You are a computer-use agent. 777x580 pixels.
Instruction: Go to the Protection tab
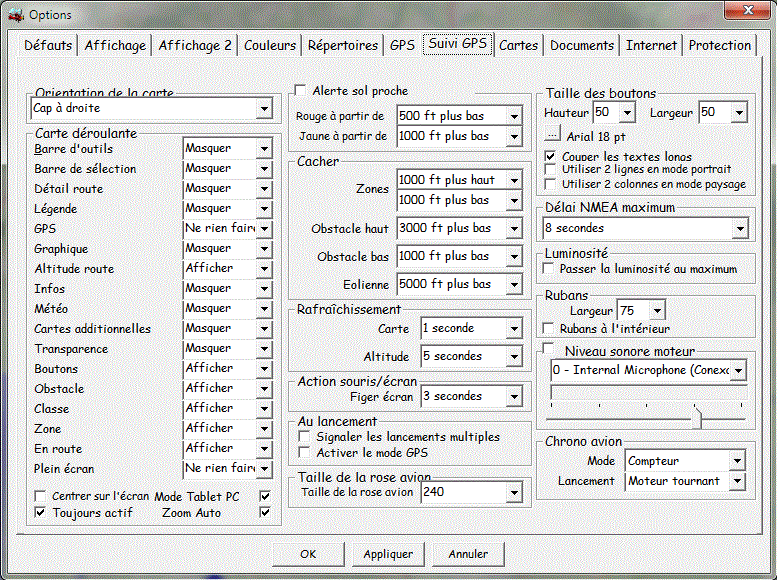[x=720, y=45]
